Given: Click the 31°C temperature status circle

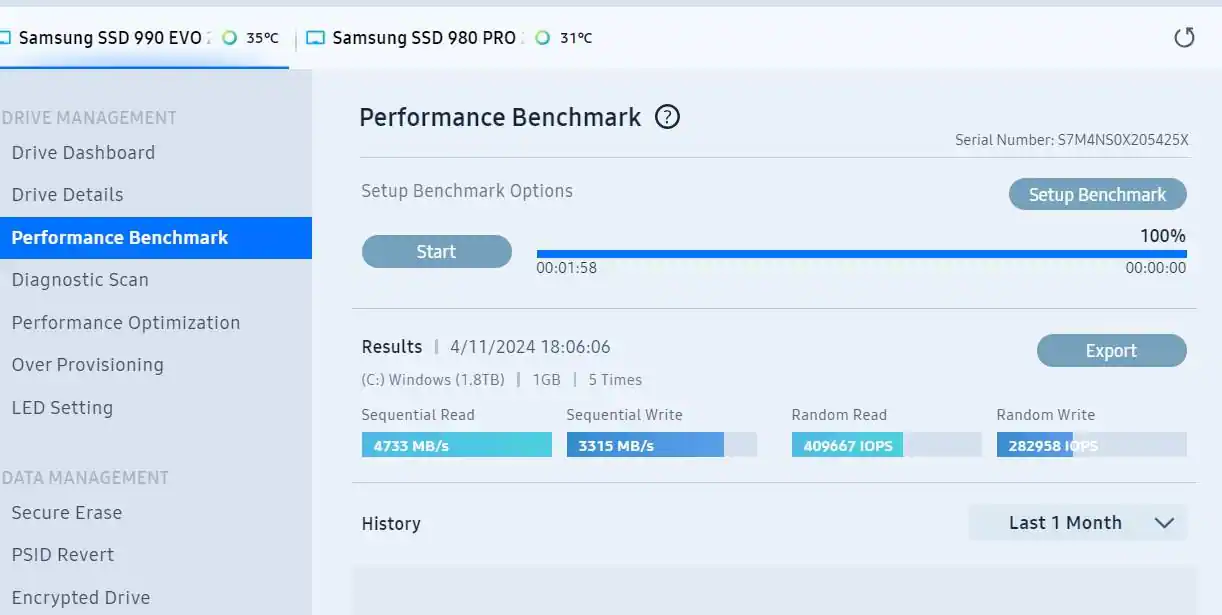Looking at the screenshot, I should pyautogui.click(x=543, y=38).
